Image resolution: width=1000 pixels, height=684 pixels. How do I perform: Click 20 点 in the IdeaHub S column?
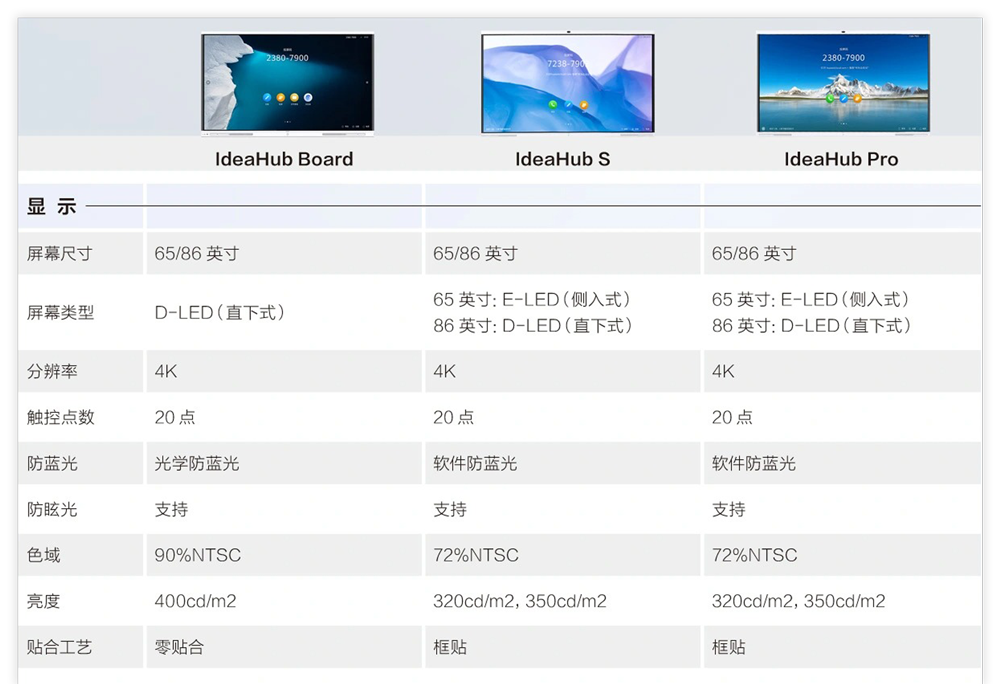pos(453,417)
